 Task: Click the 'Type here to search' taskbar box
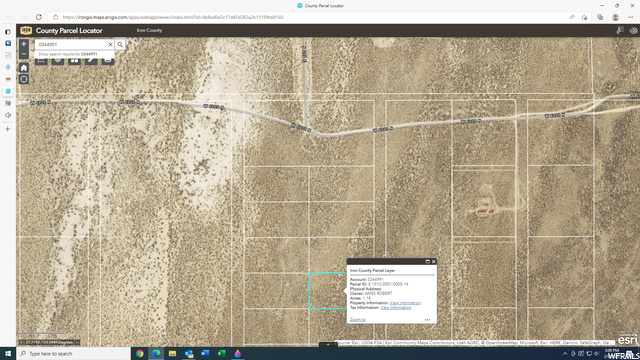click(73, 353)
